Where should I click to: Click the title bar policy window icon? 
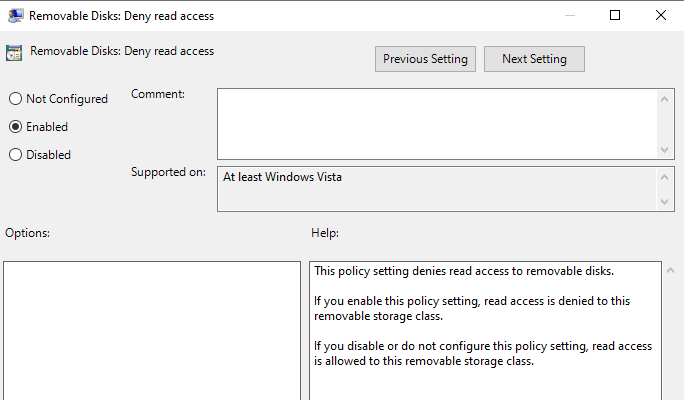point(16,16)
